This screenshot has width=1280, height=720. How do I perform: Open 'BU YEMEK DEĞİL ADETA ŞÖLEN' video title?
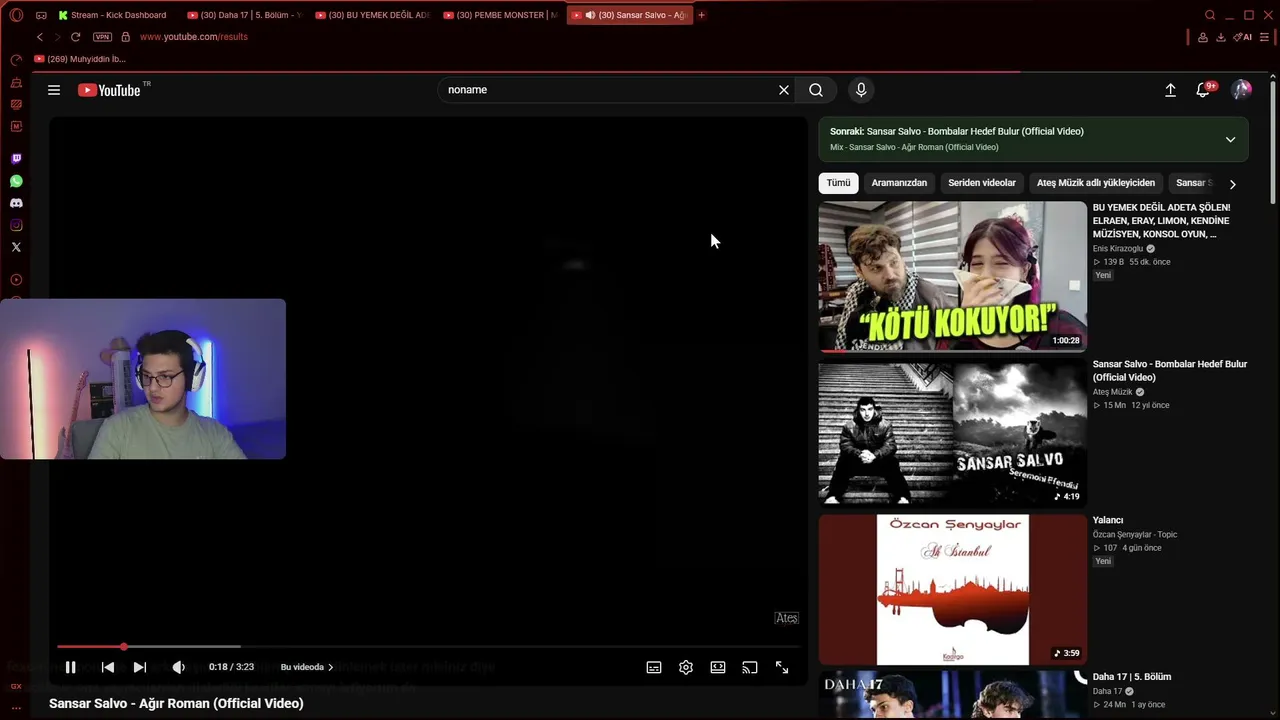[1161, 221]
